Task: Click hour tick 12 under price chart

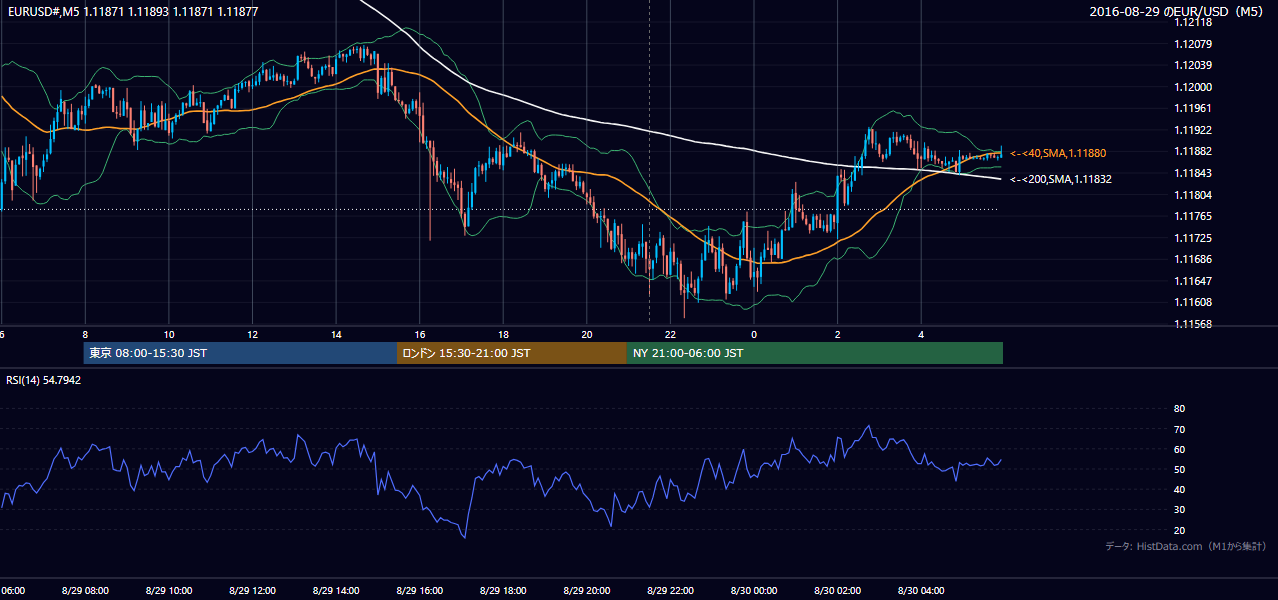Action: (x=253, y=335)
